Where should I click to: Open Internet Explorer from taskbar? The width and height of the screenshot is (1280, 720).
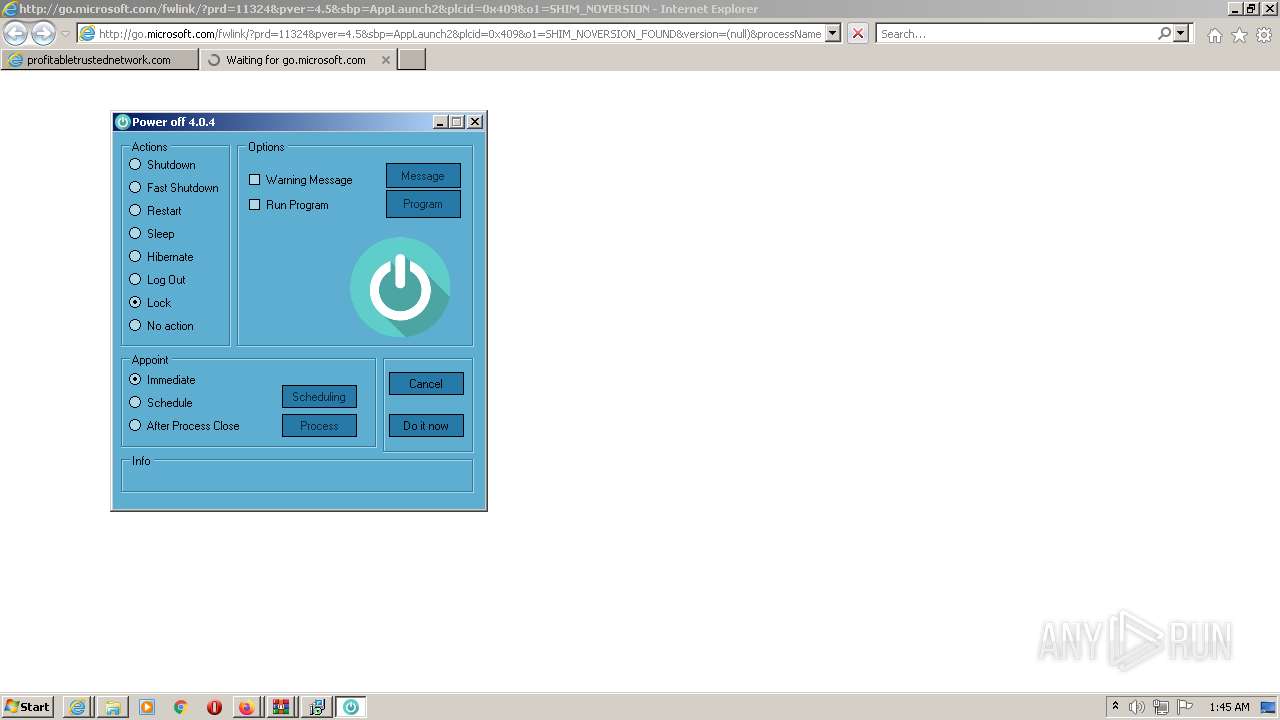click(77, 707)
